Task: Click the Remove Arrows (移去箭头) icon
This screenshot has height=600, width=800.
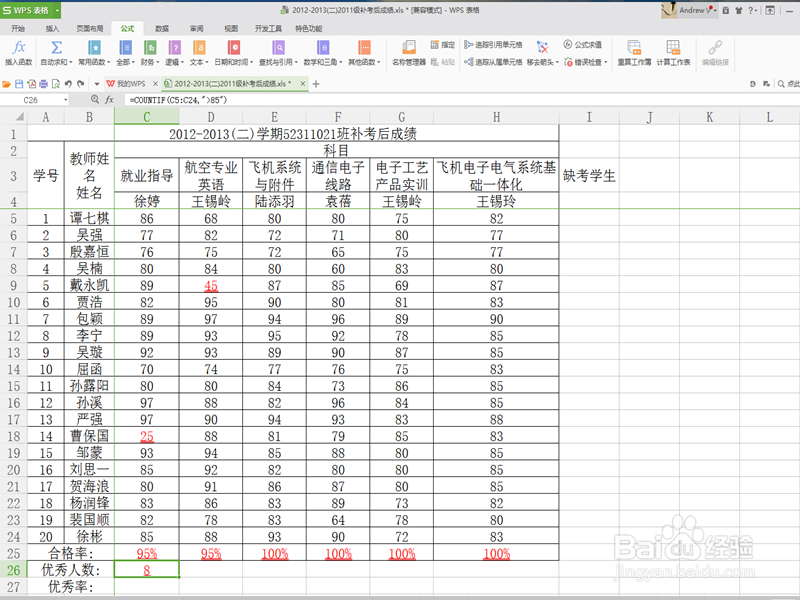Action: [x=542, y=47]
